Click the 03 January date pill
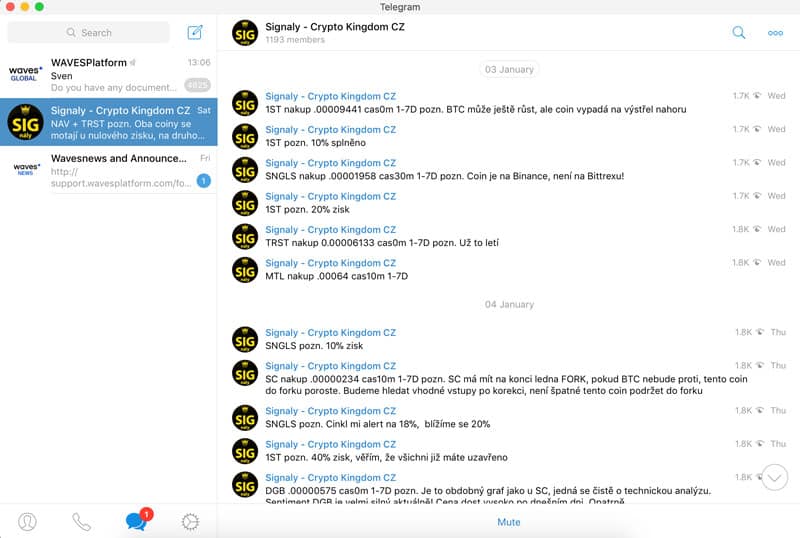The height and width of the screenshot is (538, 800). tap(509, 69)
